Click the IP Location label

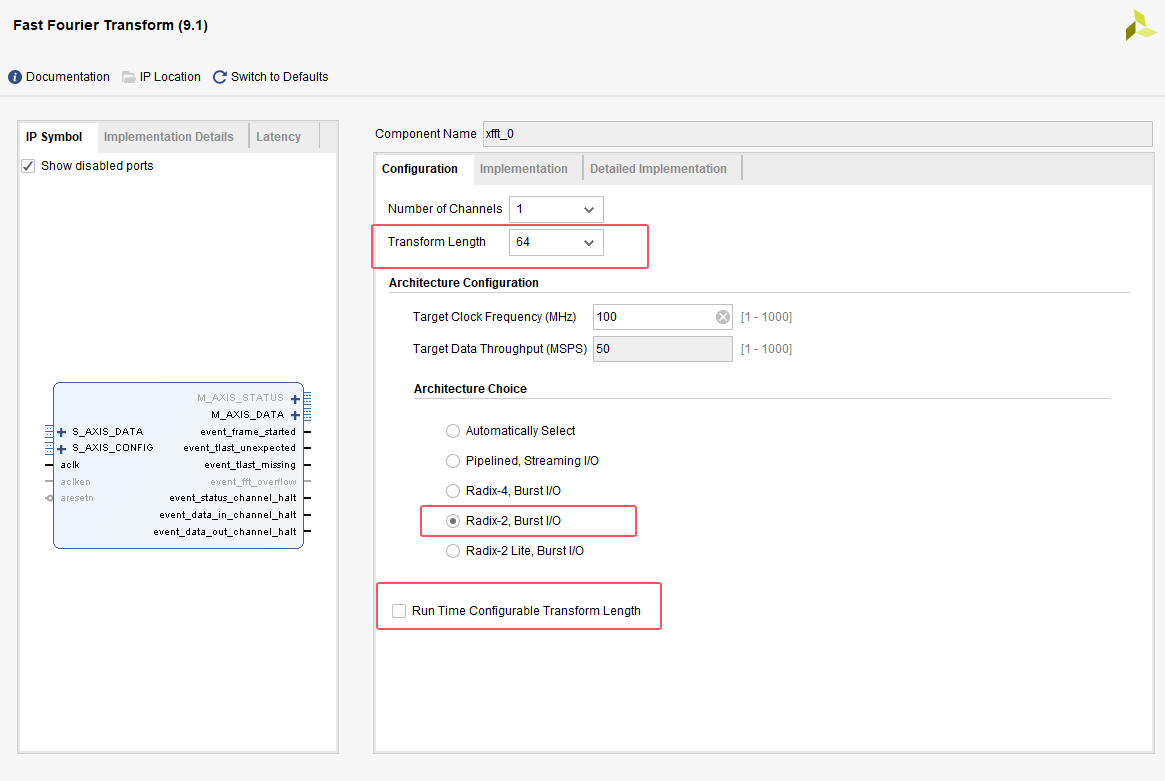(x=170, y=77)
